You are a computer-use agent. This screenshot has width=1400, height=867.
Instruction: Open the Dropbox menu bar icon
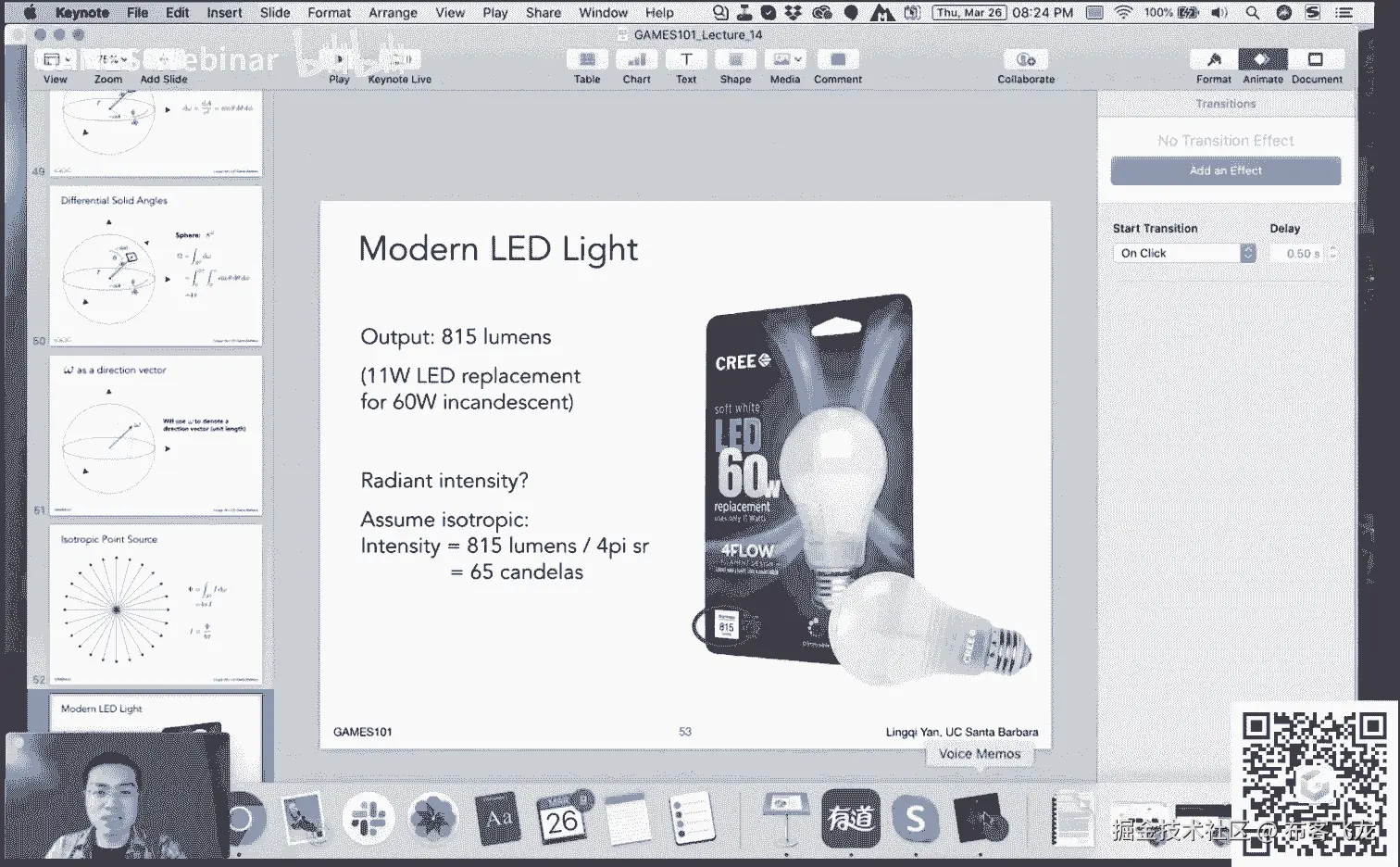coord(794,12)
